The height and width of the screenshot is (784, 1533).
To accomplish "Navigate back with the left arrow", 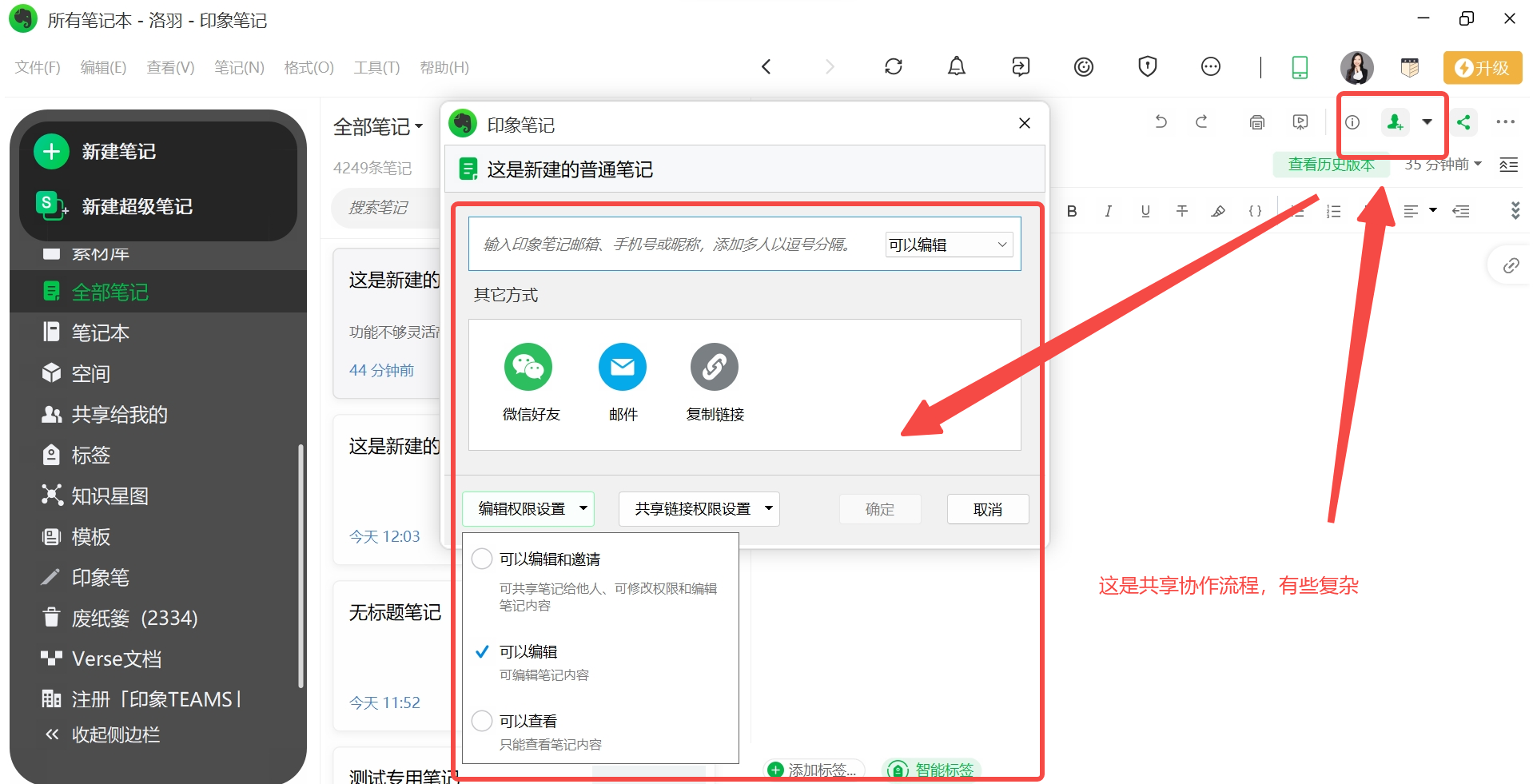I will pyautogui.click(x=766, y=67).
